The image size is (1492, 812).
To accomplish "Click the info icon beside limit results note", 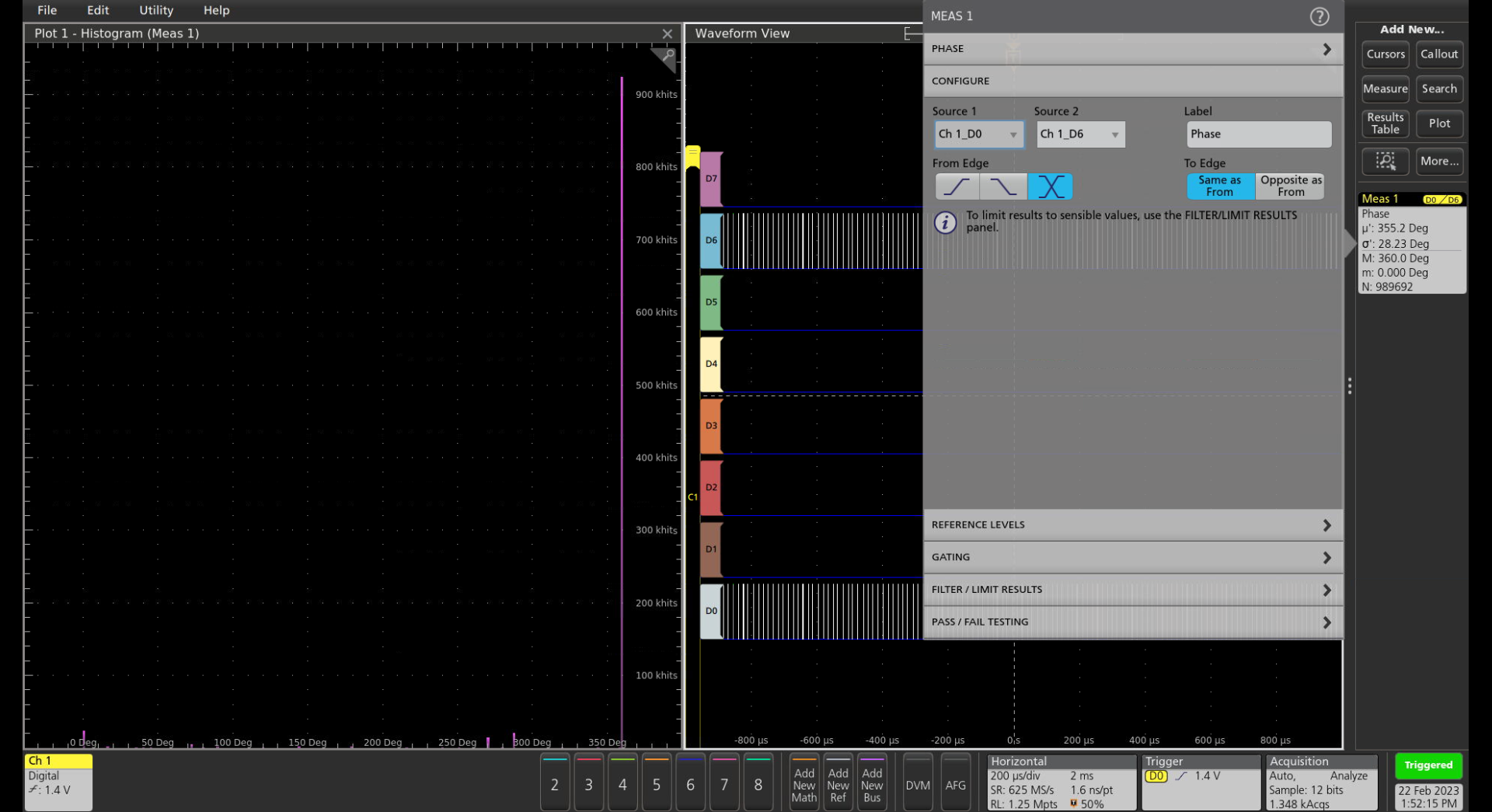I will (945, 223).
